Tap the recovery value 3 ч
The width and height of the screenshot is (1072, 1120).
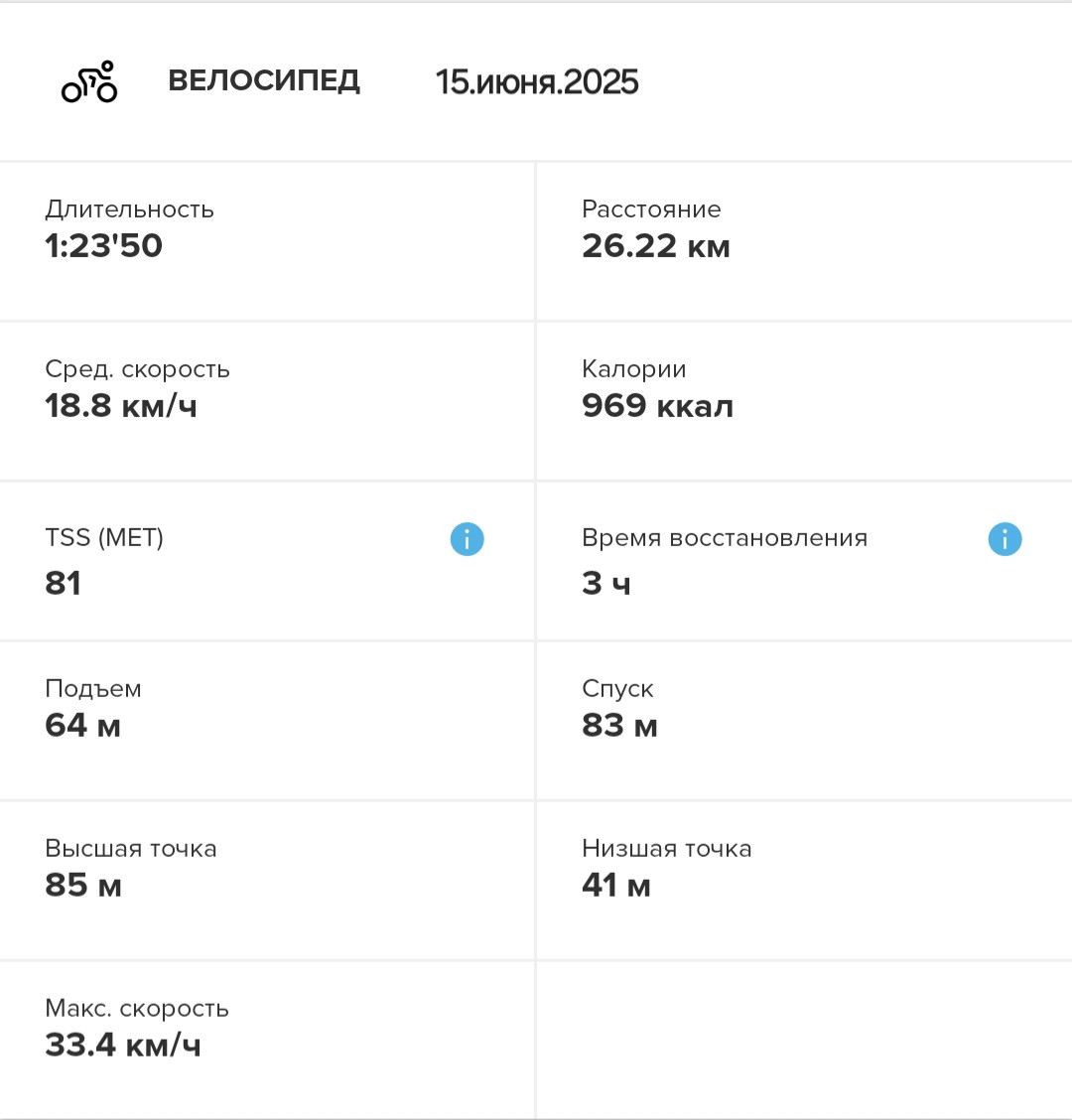point(606,583)
